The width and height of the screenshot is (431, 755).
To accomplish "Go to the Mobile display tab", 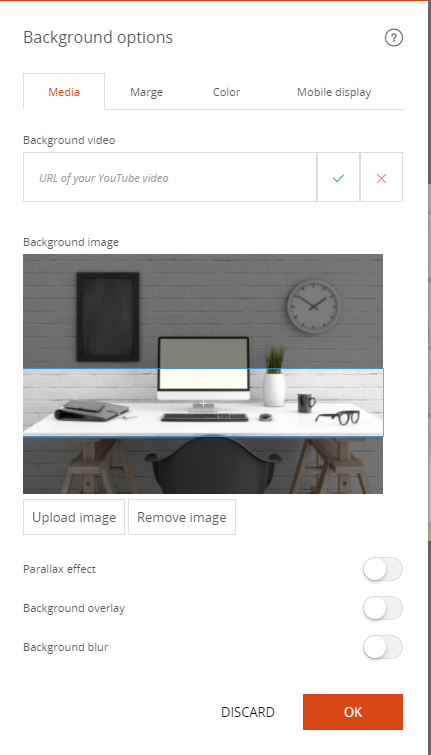I will point(334,92).
